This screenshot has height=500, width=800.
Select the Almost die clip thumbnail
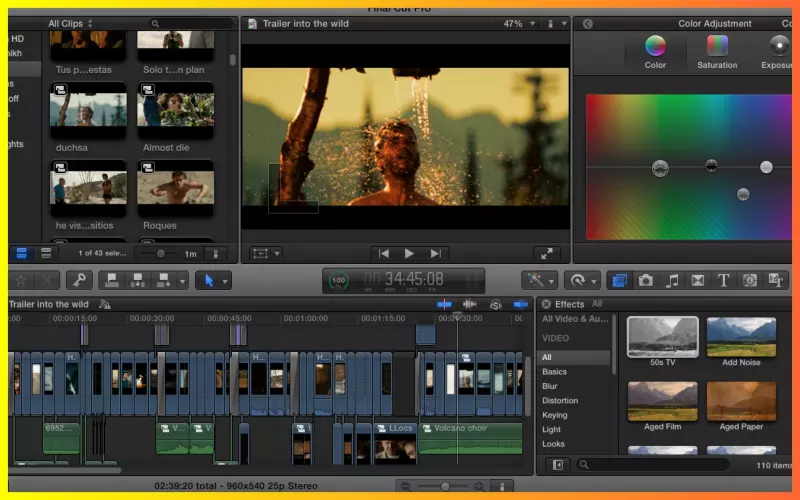point(176,110)
